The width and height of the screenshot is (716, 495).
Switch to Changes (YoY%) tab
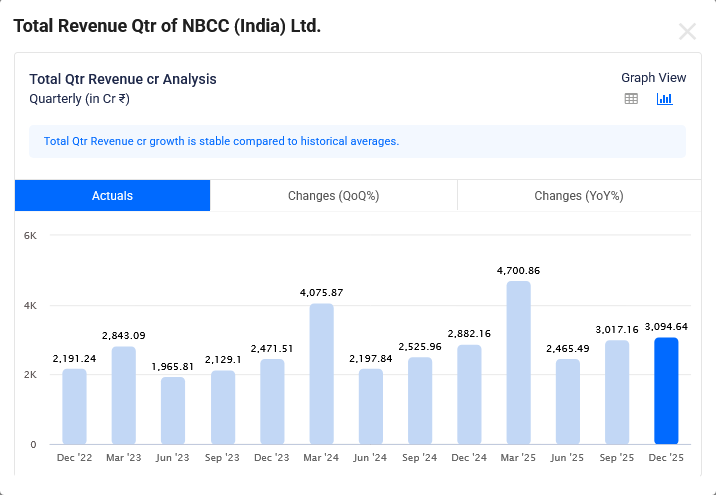[x=578, y=196]
